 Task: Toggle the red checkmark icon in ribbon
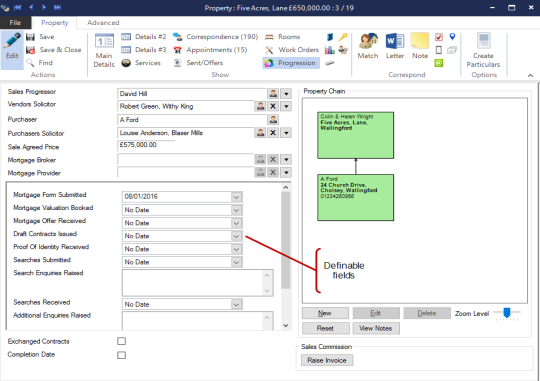(439, 37)
